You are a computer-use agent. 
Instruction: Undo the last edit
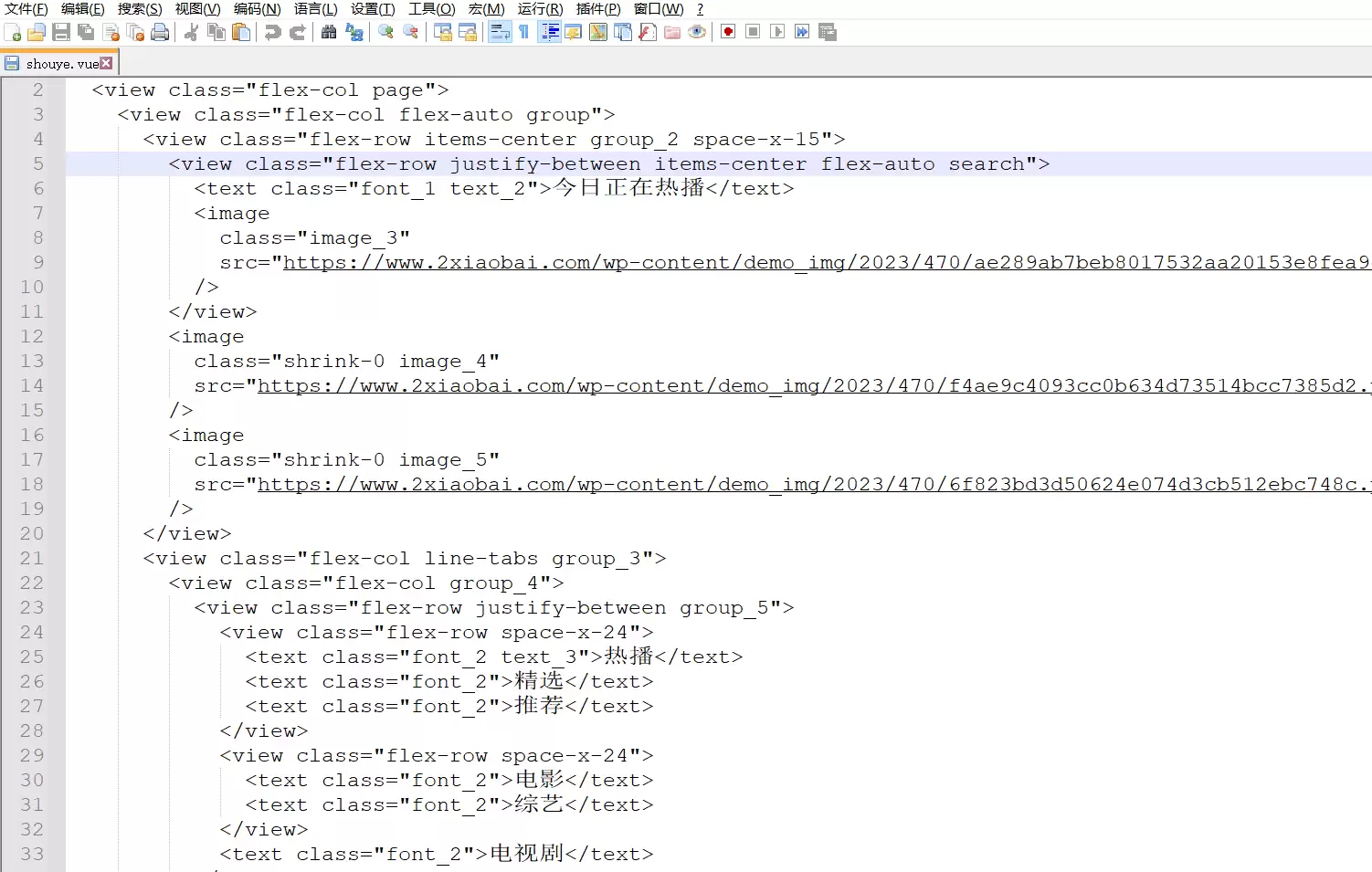point(272,32)
